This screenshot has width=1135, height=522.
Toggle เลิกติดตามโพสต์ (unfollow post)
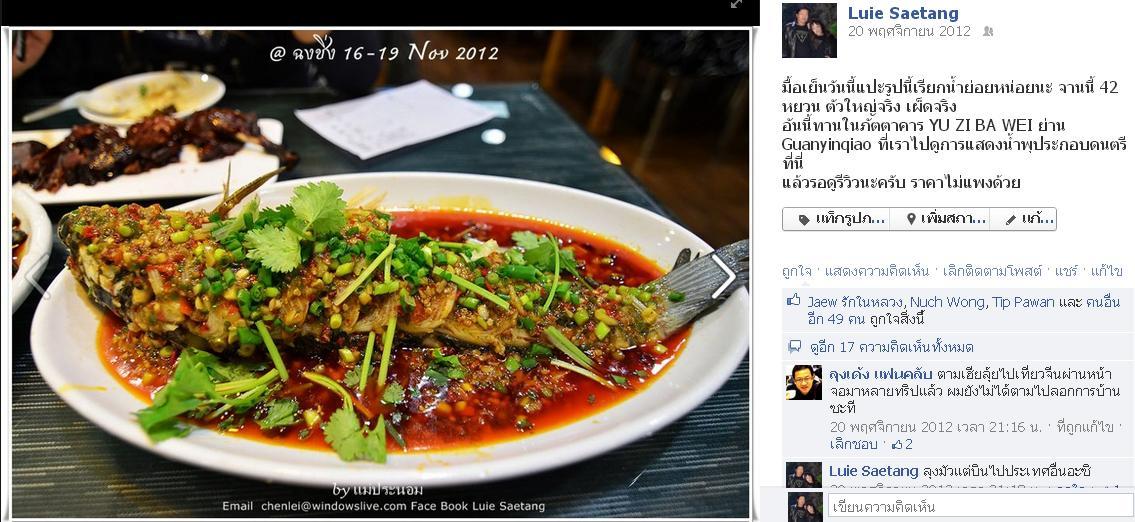(990, 271)
